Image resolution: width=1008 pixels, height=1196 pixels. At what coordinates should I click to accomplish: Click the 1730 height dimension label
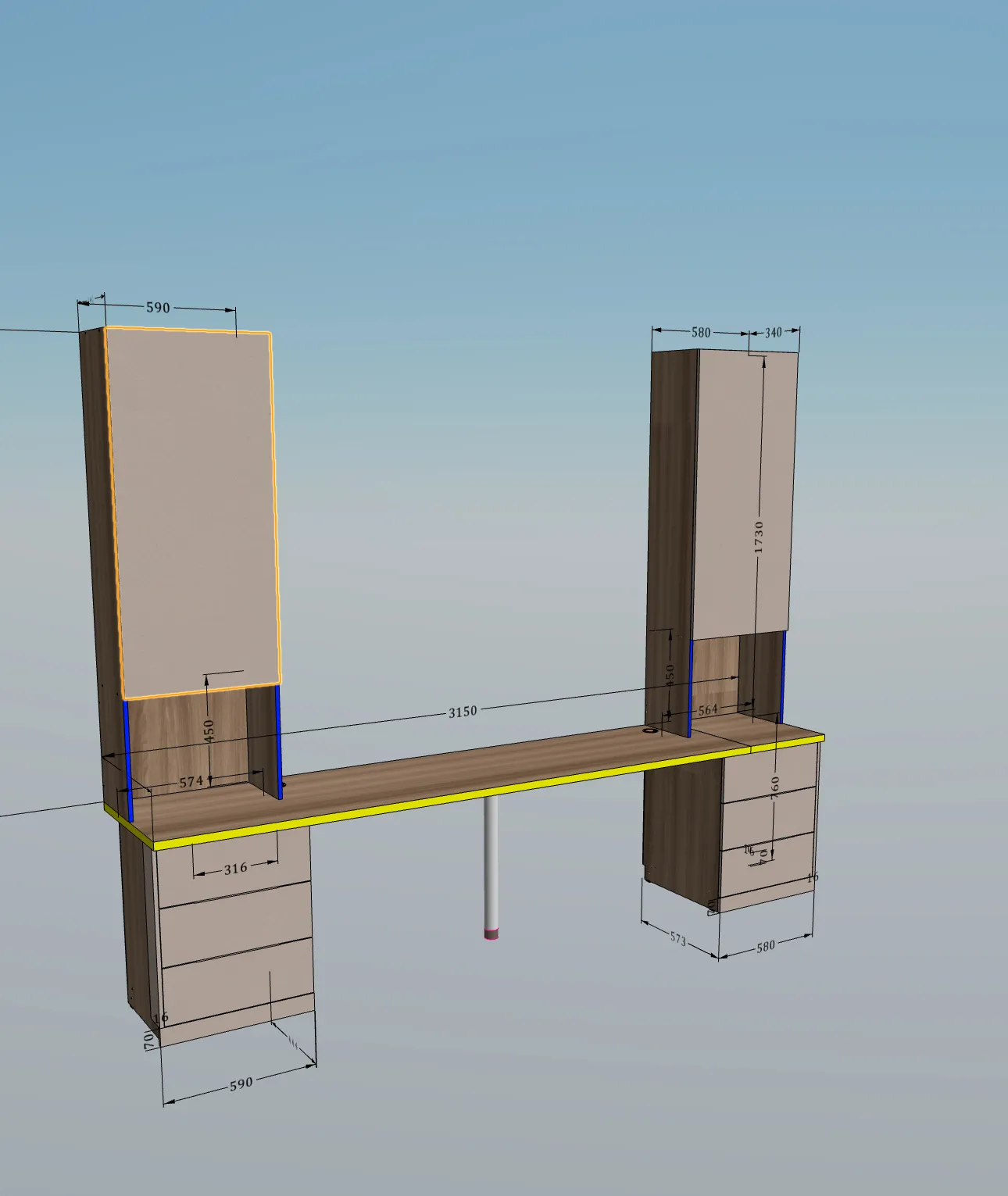tap(759, 537)
